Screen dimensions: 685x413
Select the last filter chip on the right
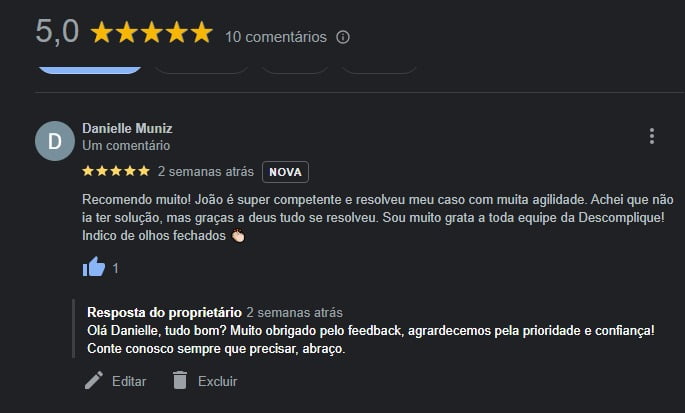(x=379, y=67)
